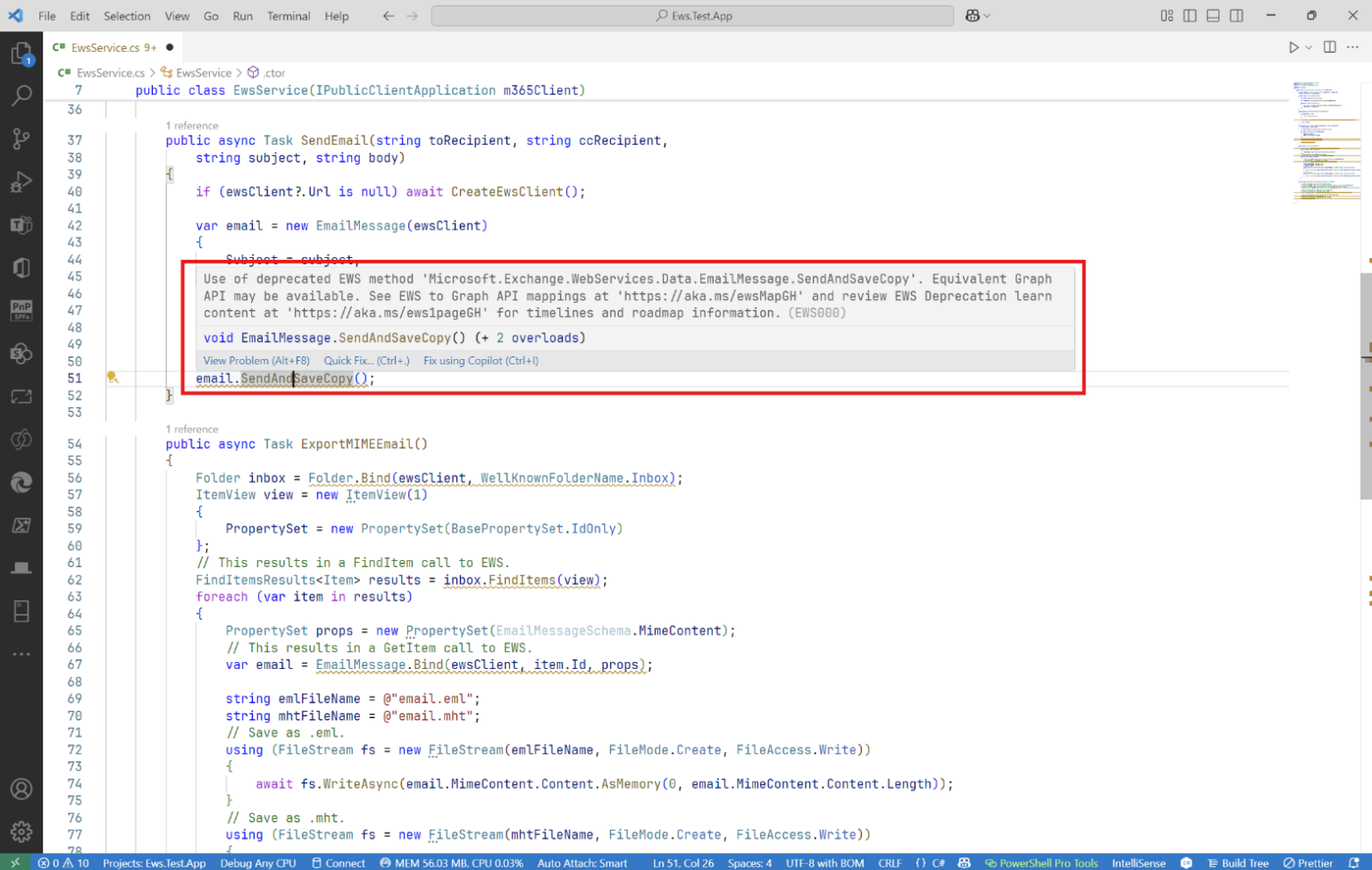Select the EwsService.cs editor tab
Screen dimensions: 1372x870
point(107,46)
